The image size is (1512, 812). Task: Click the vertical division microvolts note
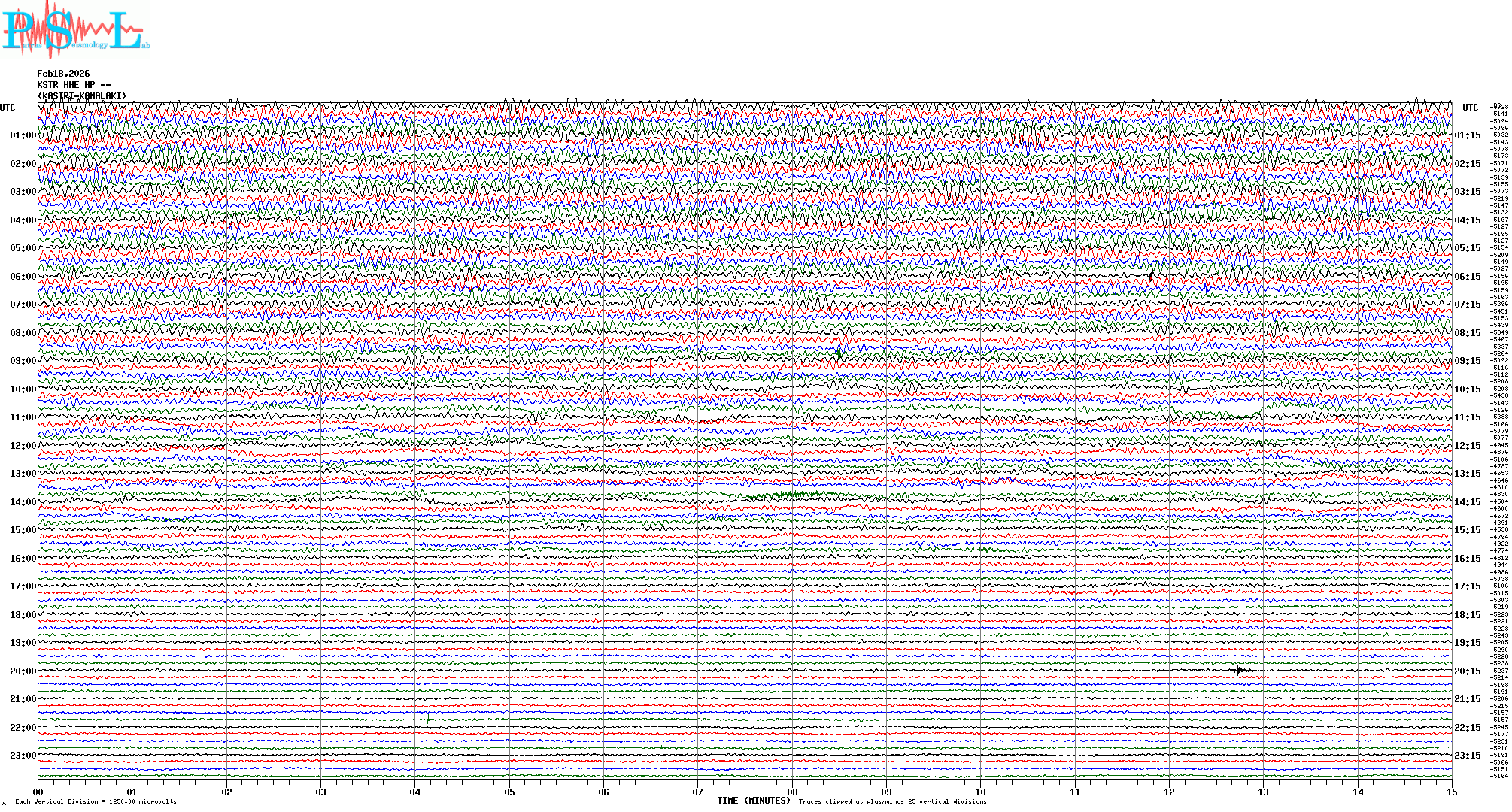[x=96, y=801]
